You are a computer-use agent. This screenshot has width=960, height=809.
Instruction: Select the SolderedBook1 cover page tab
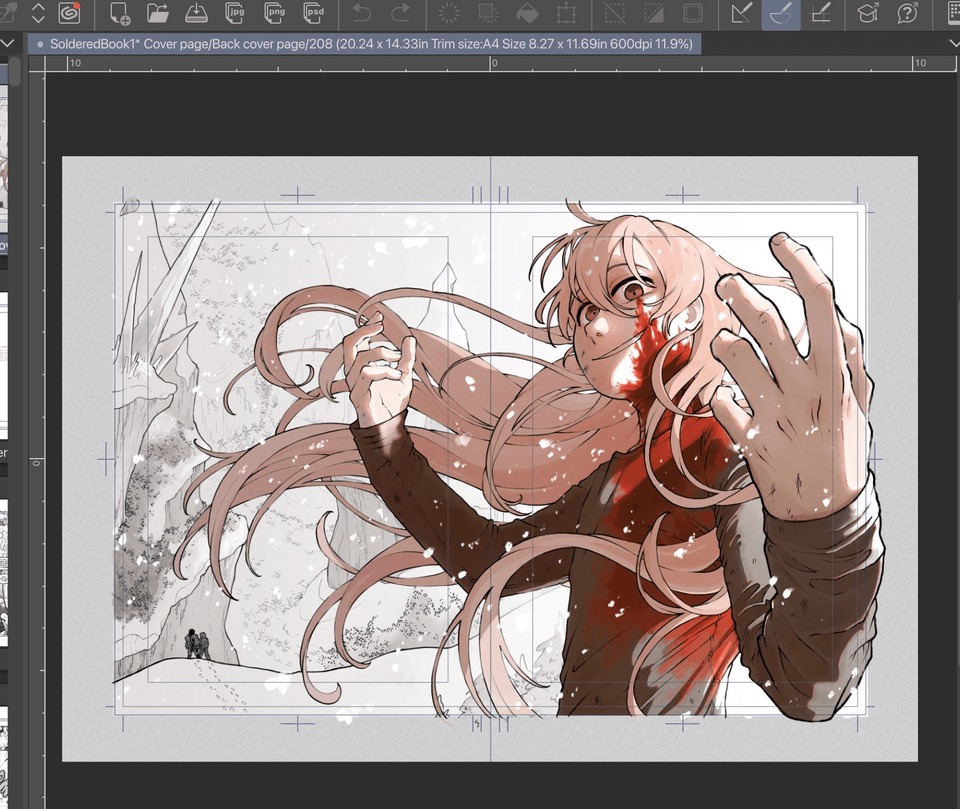click(x=365, y=44)
